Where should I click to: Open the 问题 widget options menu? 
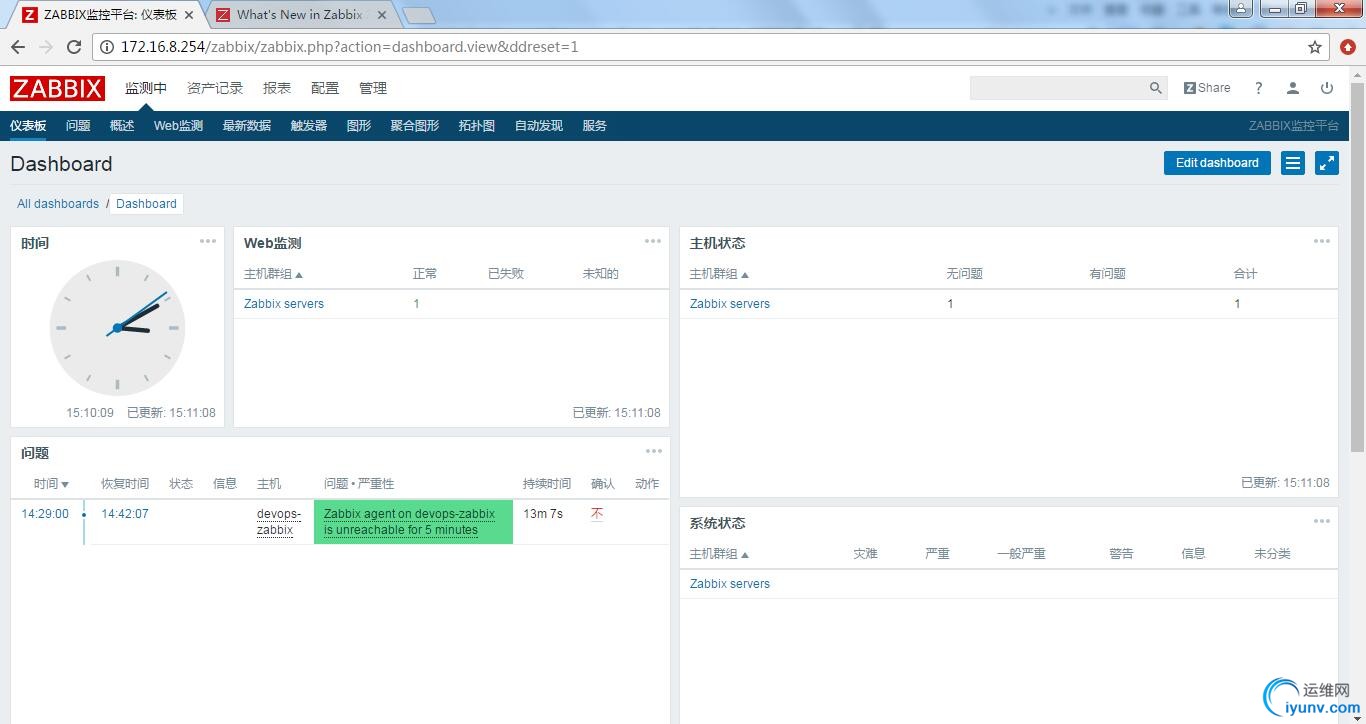[x=653, y=451]
